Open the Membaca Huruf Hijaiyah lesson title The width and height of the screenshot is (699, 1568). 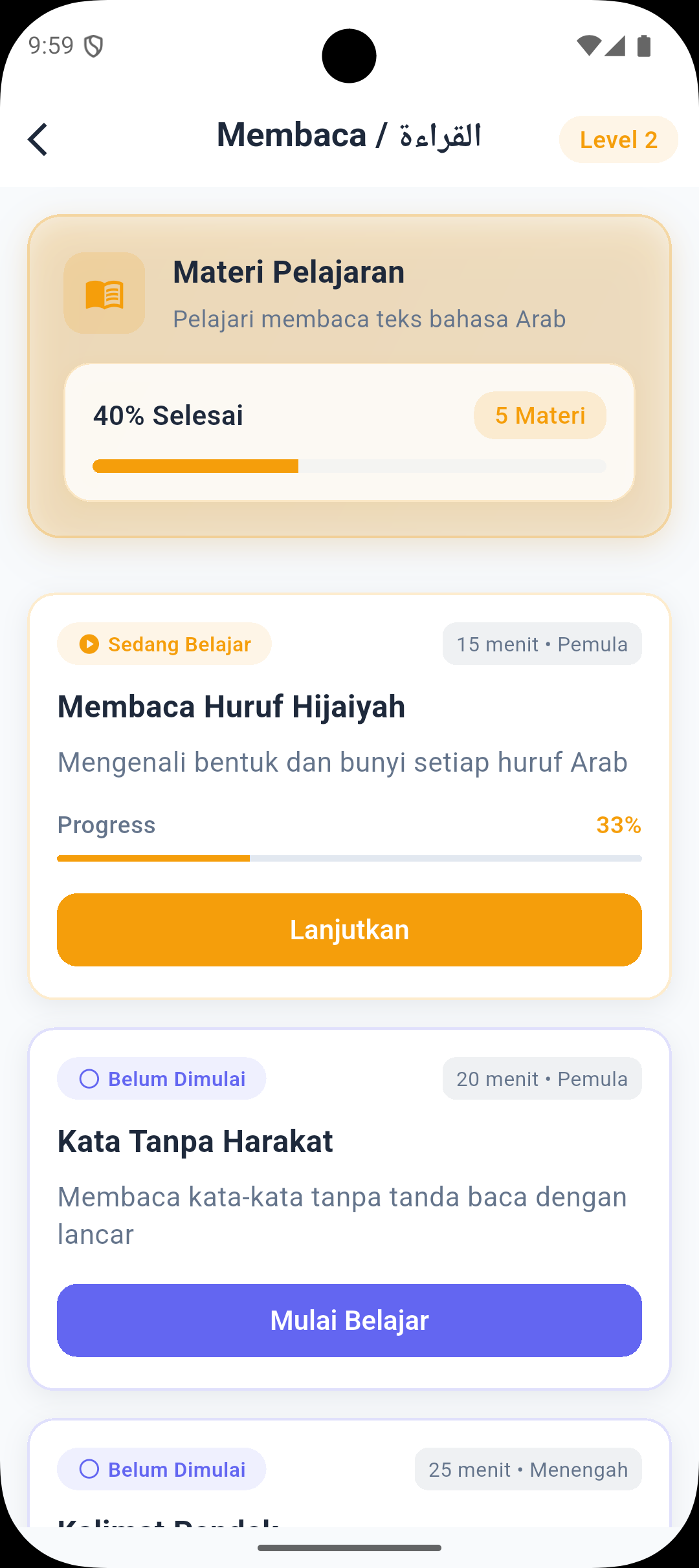231,706
